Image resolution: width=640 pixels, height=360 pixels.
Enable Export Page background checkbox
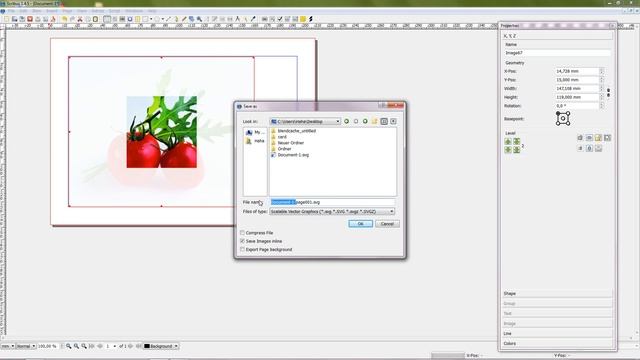[x=242, y=249]
